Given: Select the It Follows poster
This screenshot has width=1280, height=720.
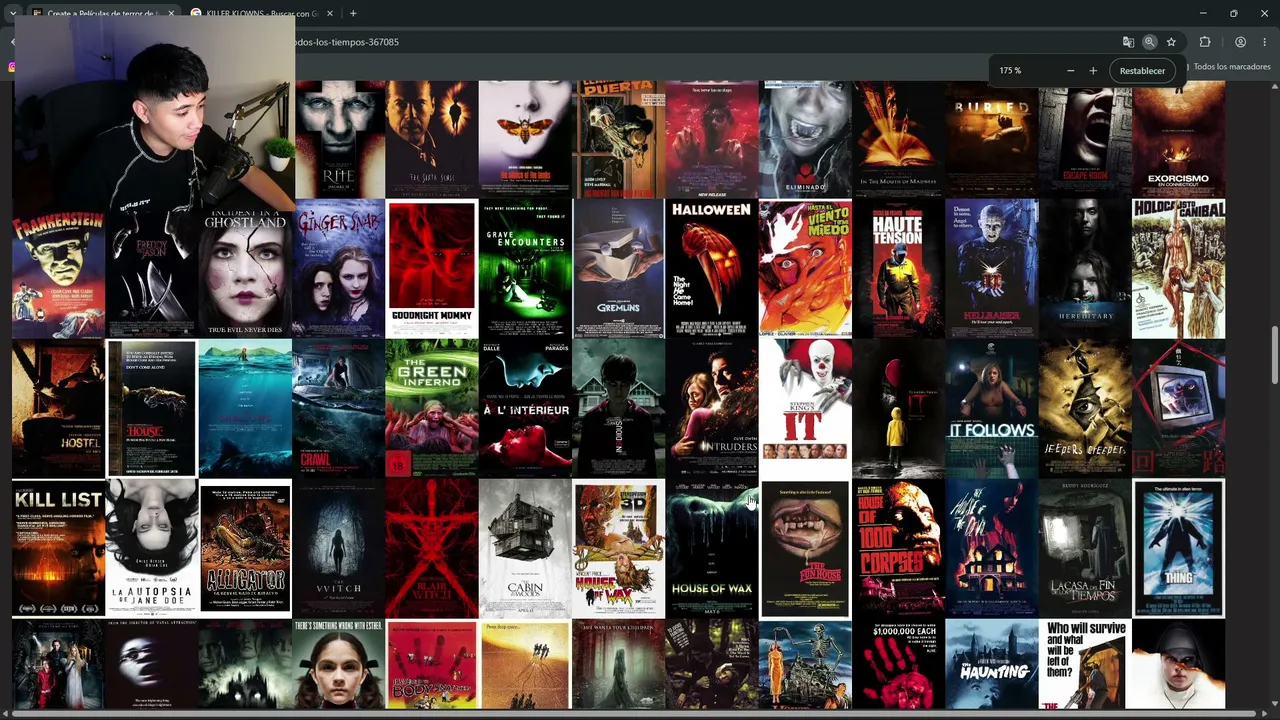Looking at the screenshot, I should click(x=992, y=409).
